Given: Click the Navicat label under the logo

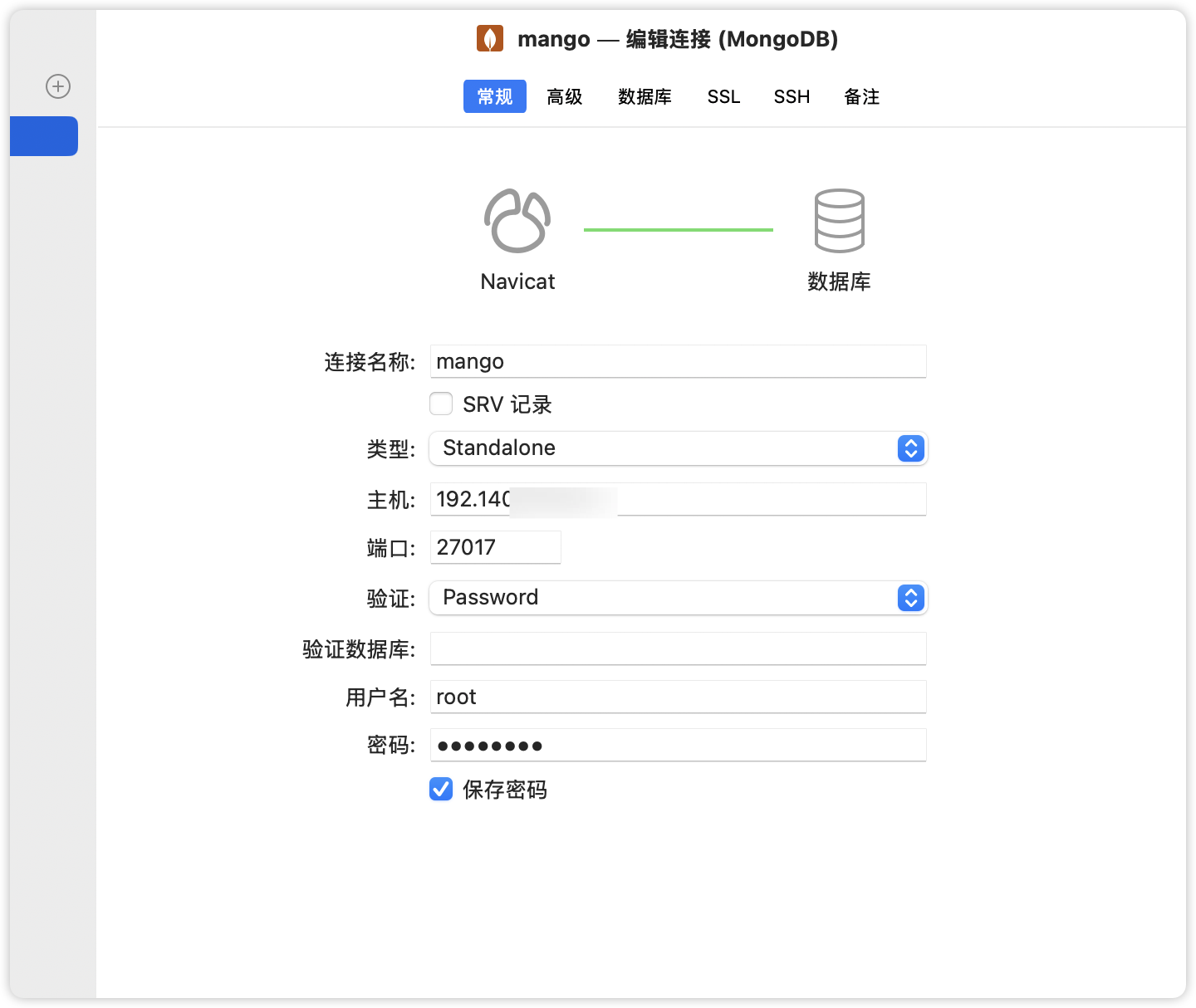Looking at the screenshot, I should pyautogui.click(x=517, y=281).
